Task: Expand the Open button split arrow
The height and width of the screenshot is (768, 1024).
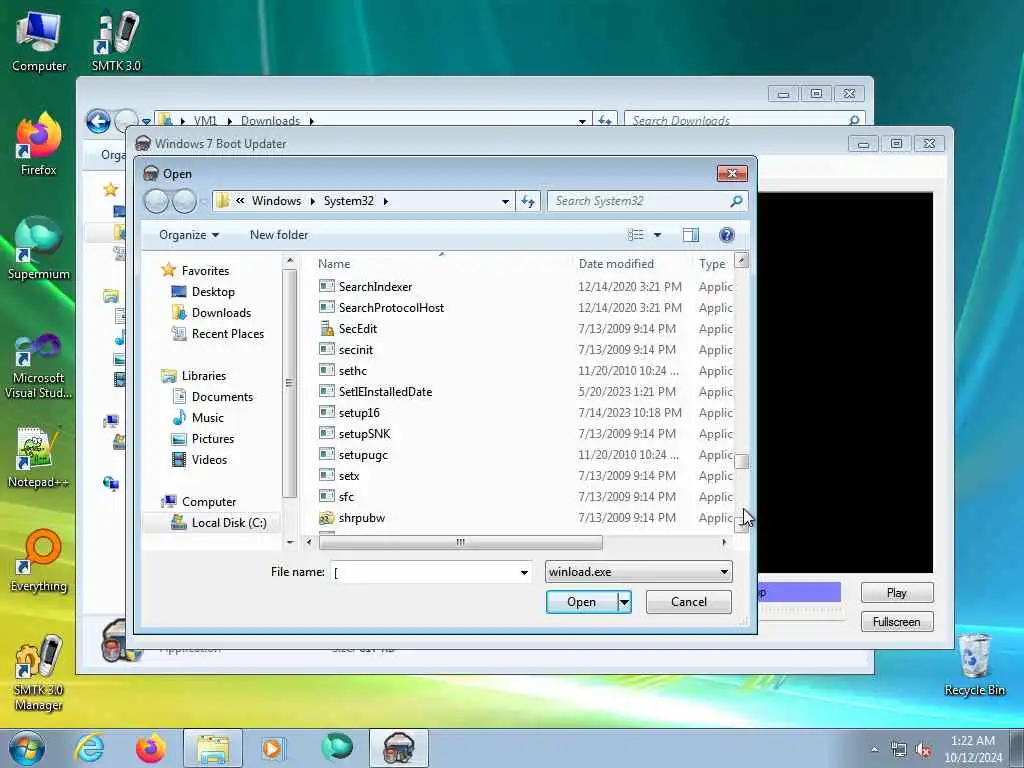Action: pos(624,602)
